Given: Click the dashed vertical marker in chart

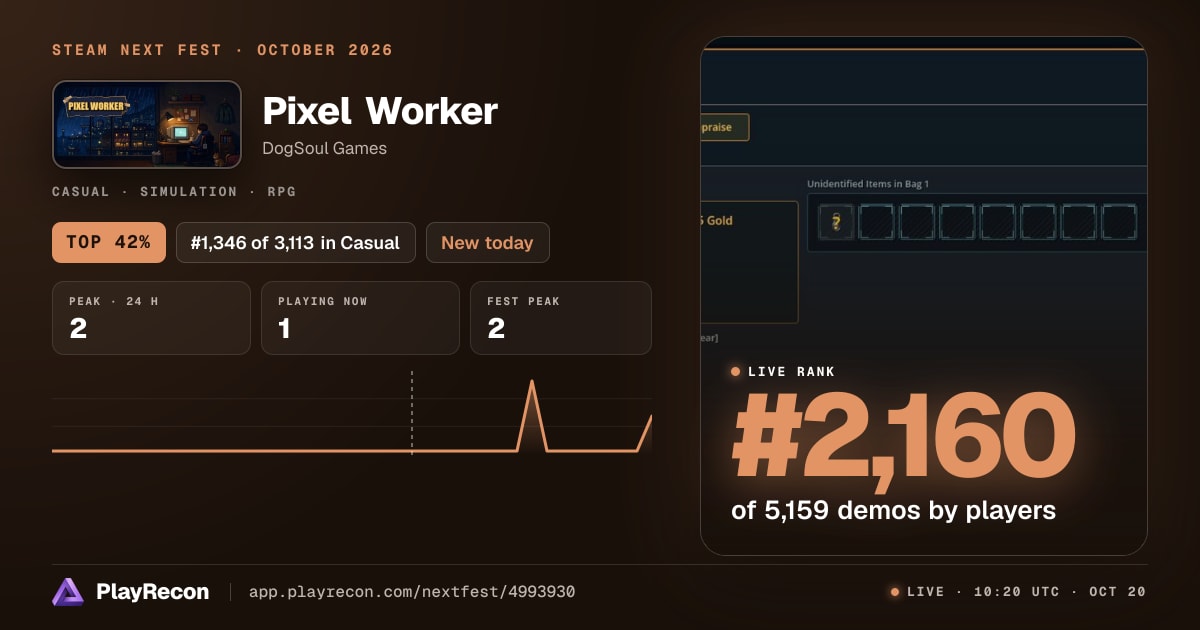Looking at the screenshot, I should (x=412, y=413).
